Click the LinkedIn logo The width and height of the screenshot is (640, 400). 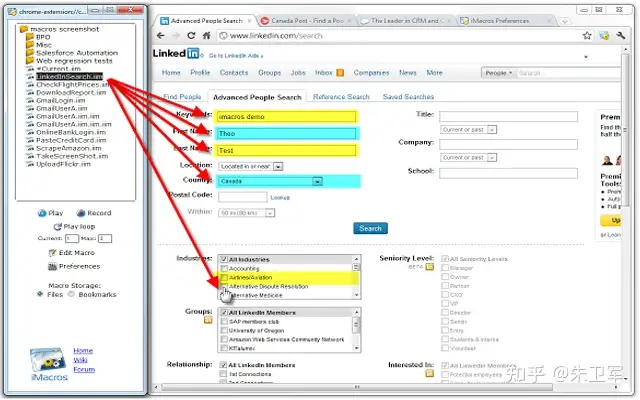coord(176,53)
